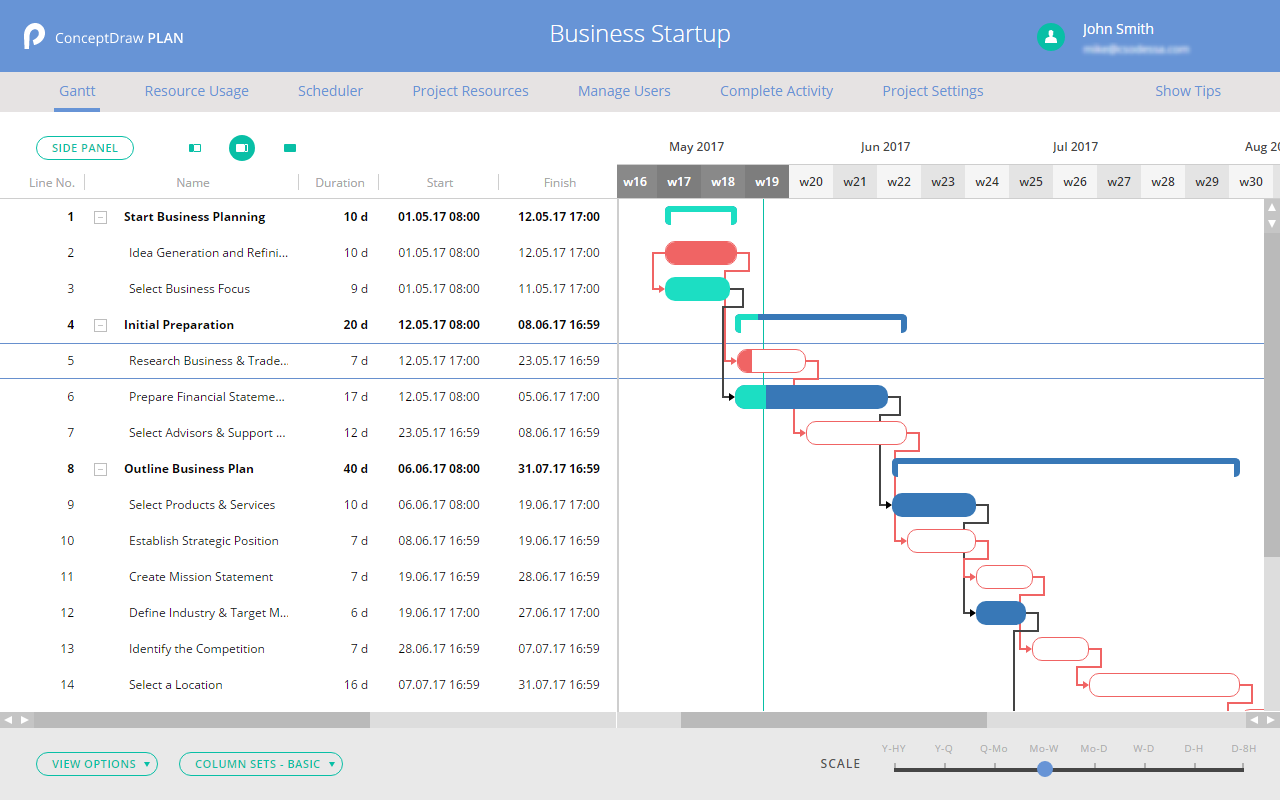Open the Column Sets - Basic dropdown

click(x=261, y=764)
